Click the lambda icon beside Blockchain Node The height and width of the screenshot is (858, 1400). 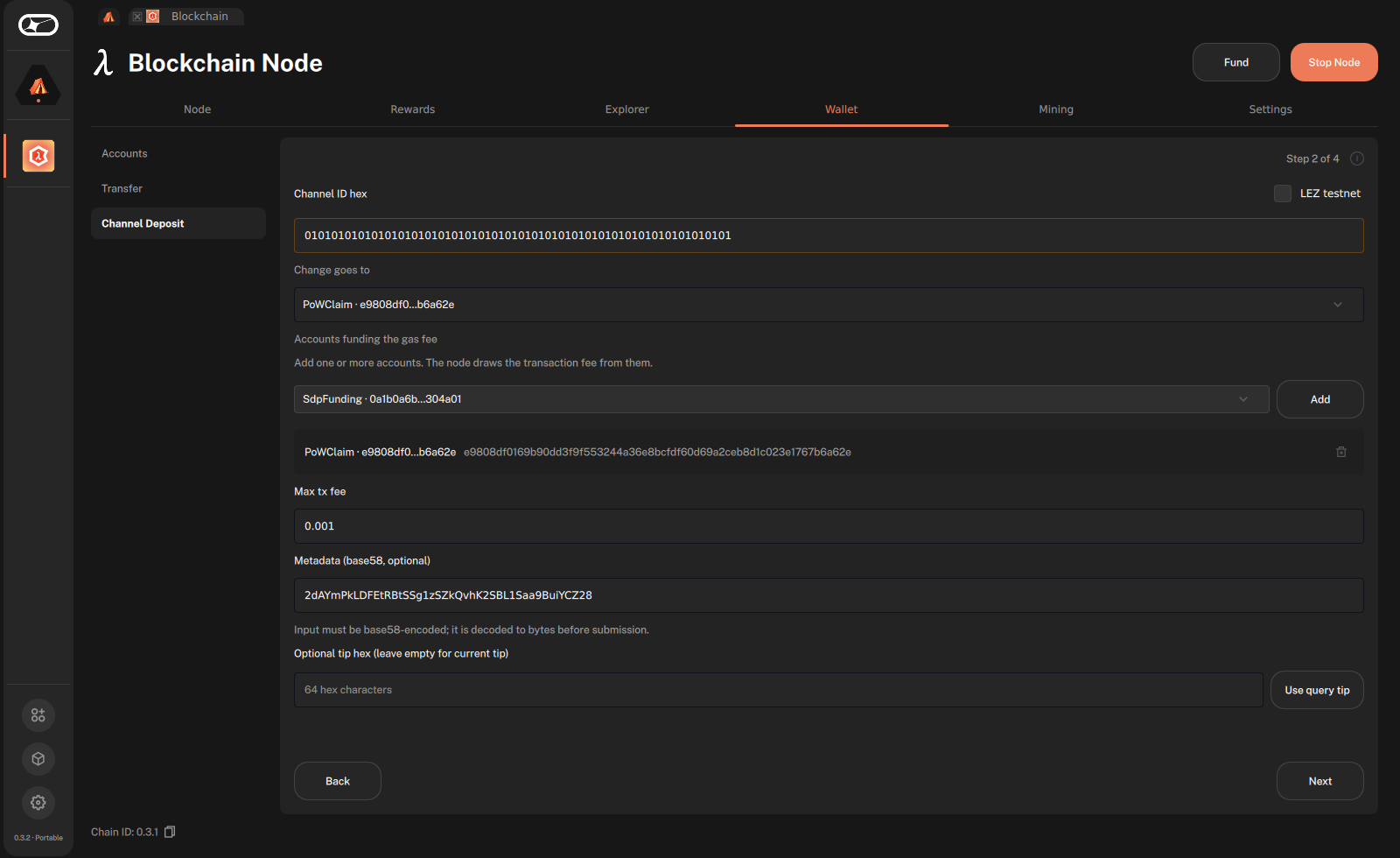[104, 63]
